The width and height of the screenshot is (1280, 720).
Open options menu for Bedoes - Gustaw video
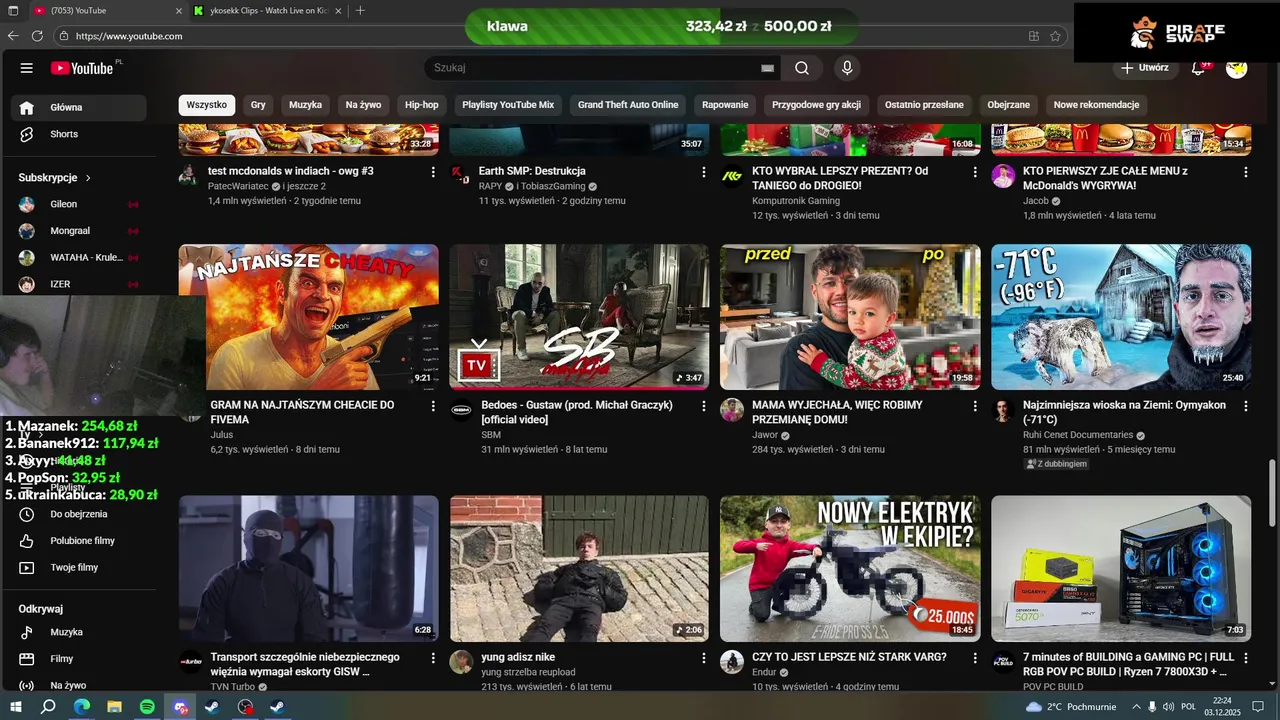click(x=704, y=406)
